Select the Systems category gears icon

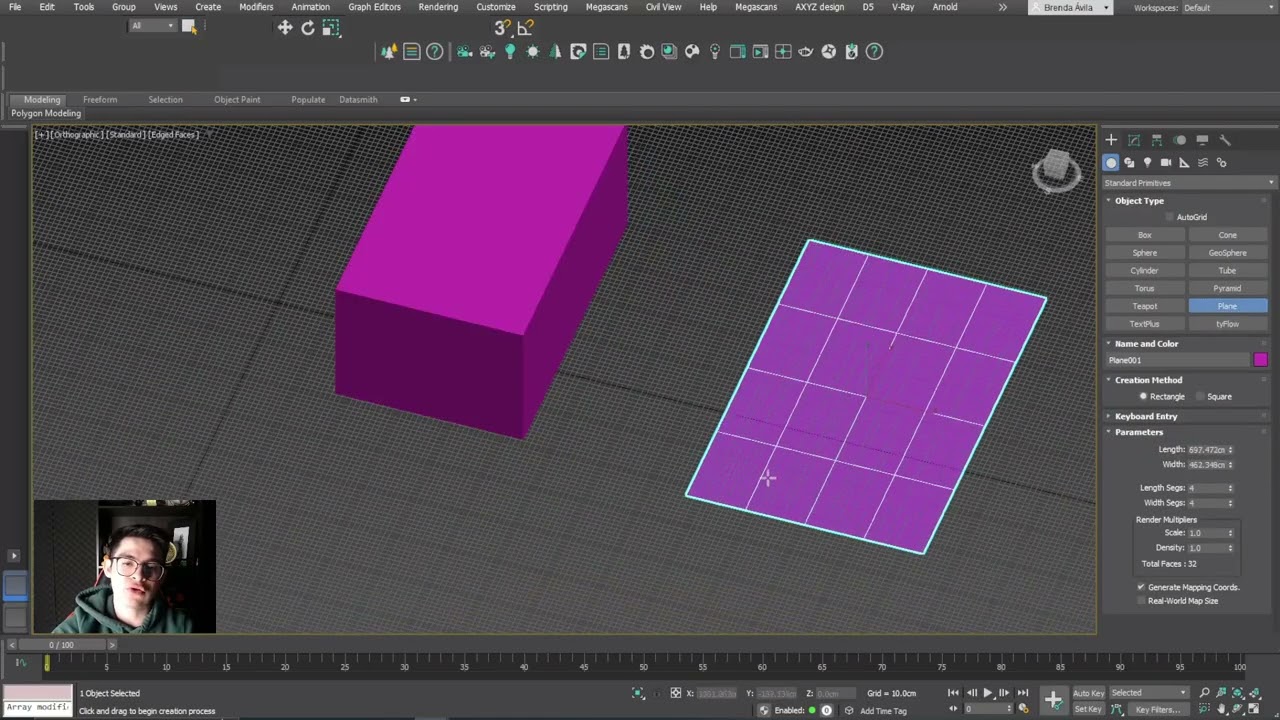coord(1221,162)
